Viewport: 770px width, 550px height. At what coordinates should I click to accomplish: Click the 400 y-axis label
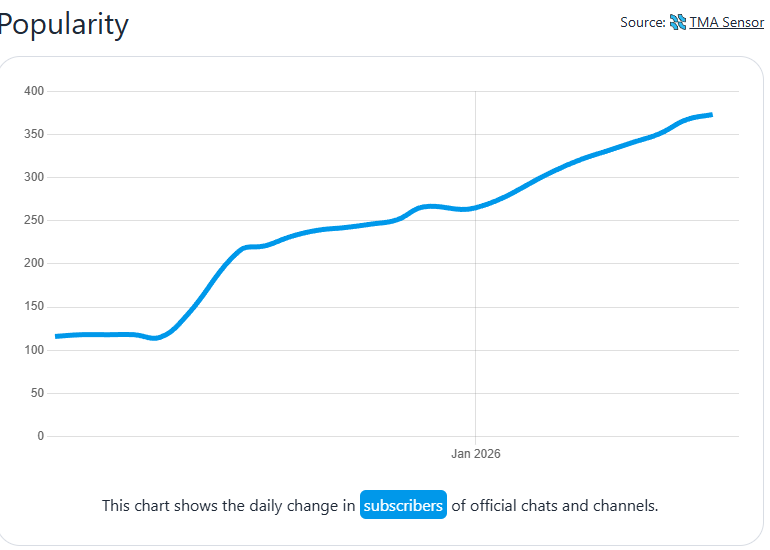click(x=34, y=91)
